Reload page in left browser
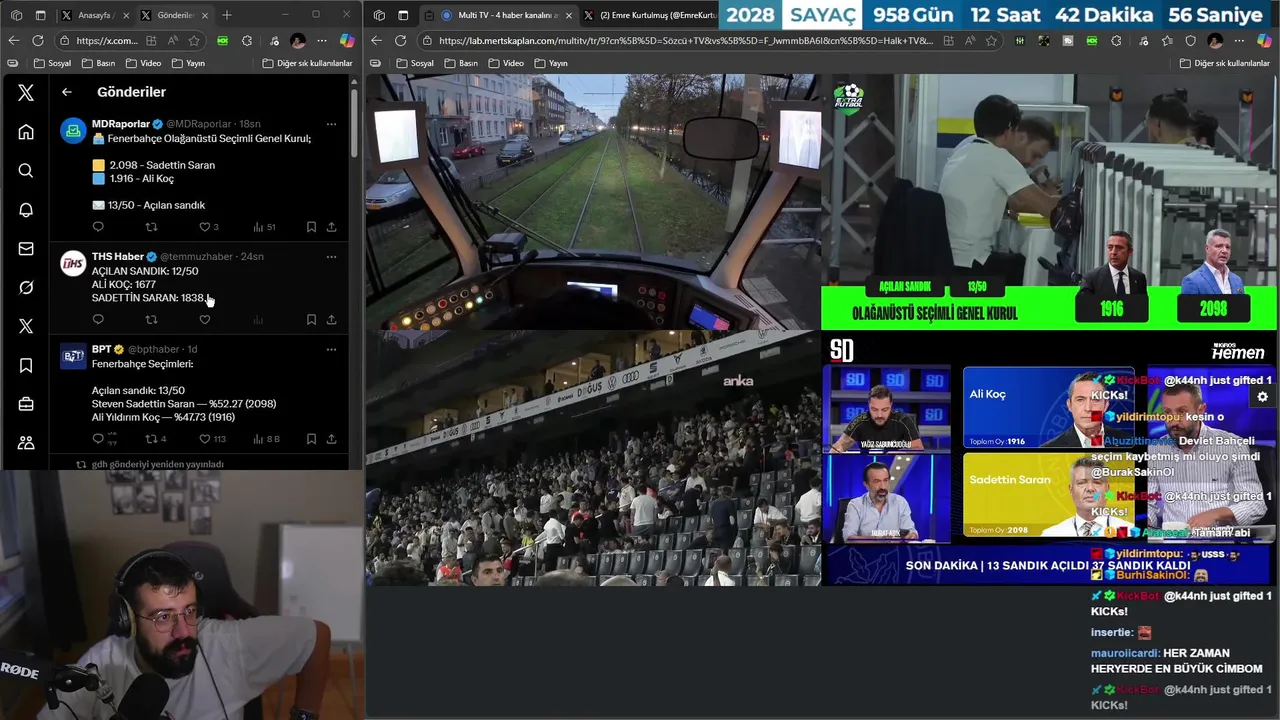 point(38,40)
